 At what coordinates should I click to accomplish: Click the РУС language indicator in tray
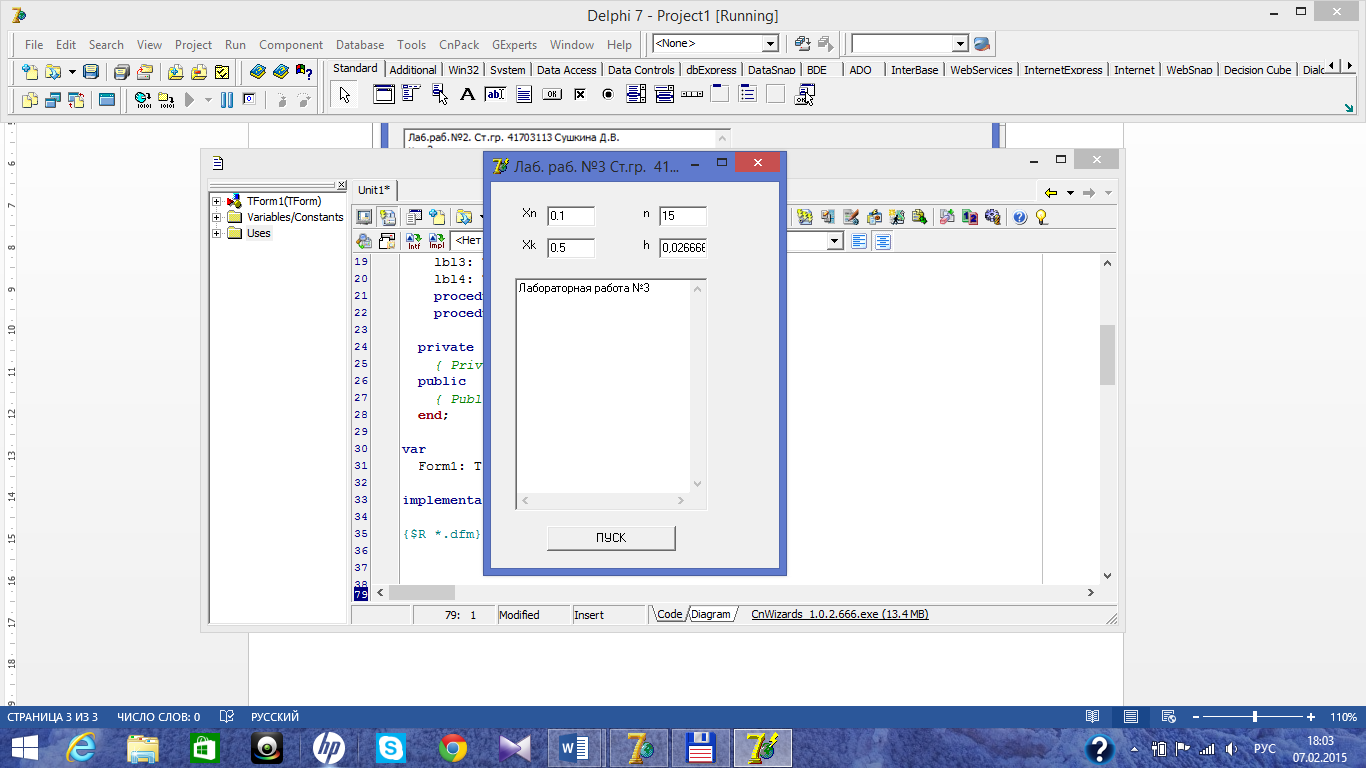1265,748
